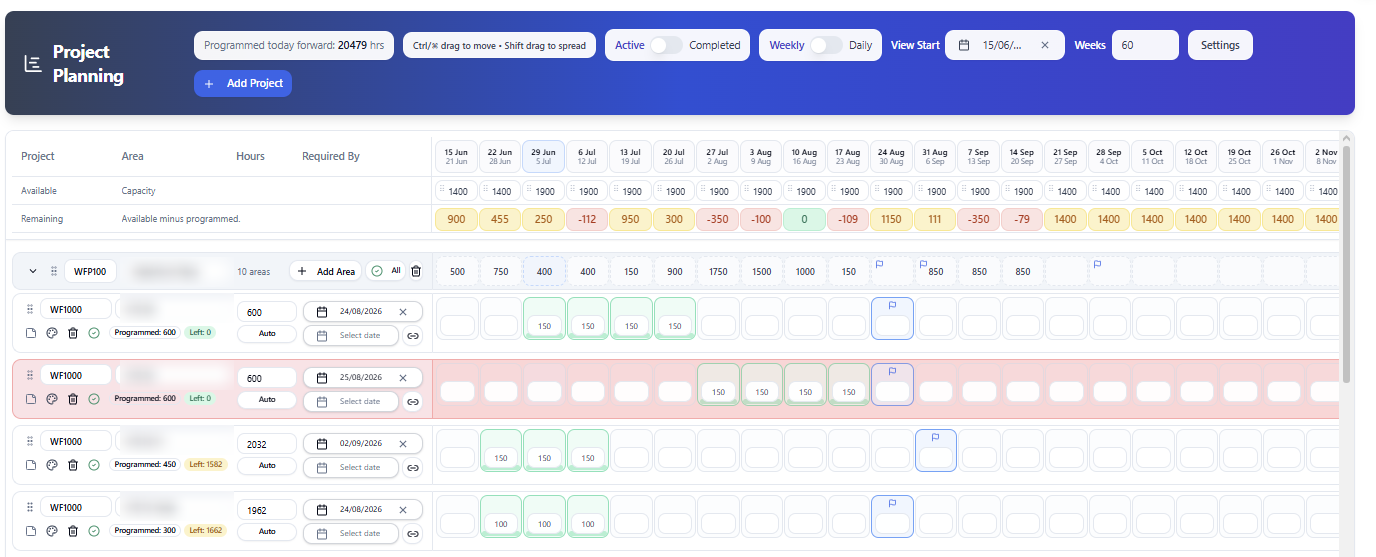Select the 29 Jun week column header
The width and height of the screenshot is (1376, 557).
(543, 156)
